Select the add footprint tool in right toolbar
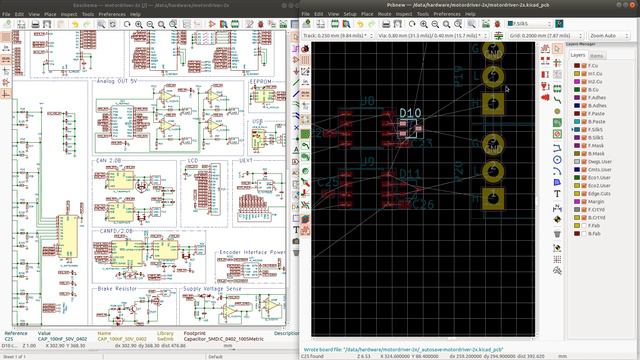The height and width of the screenshot is (360, 640). click(x=557, y=88)
